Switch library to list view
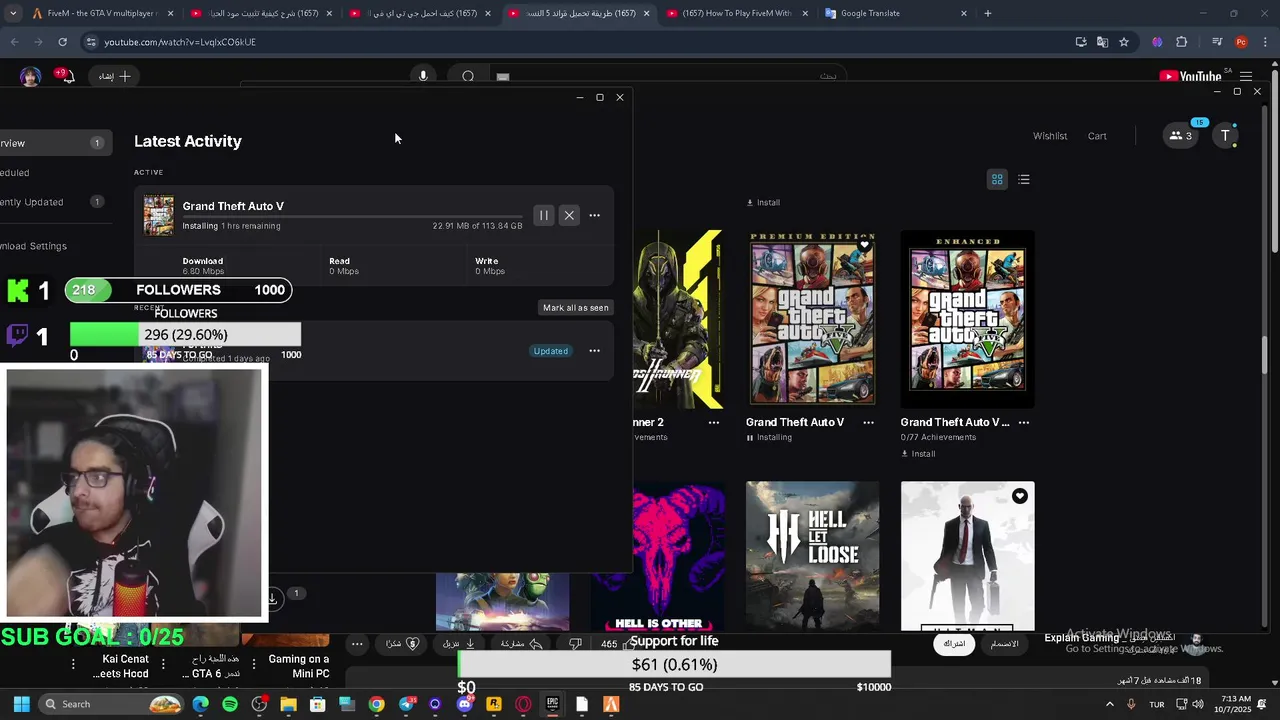Viewport: 1280px width, 720px height. [1023, 179]
